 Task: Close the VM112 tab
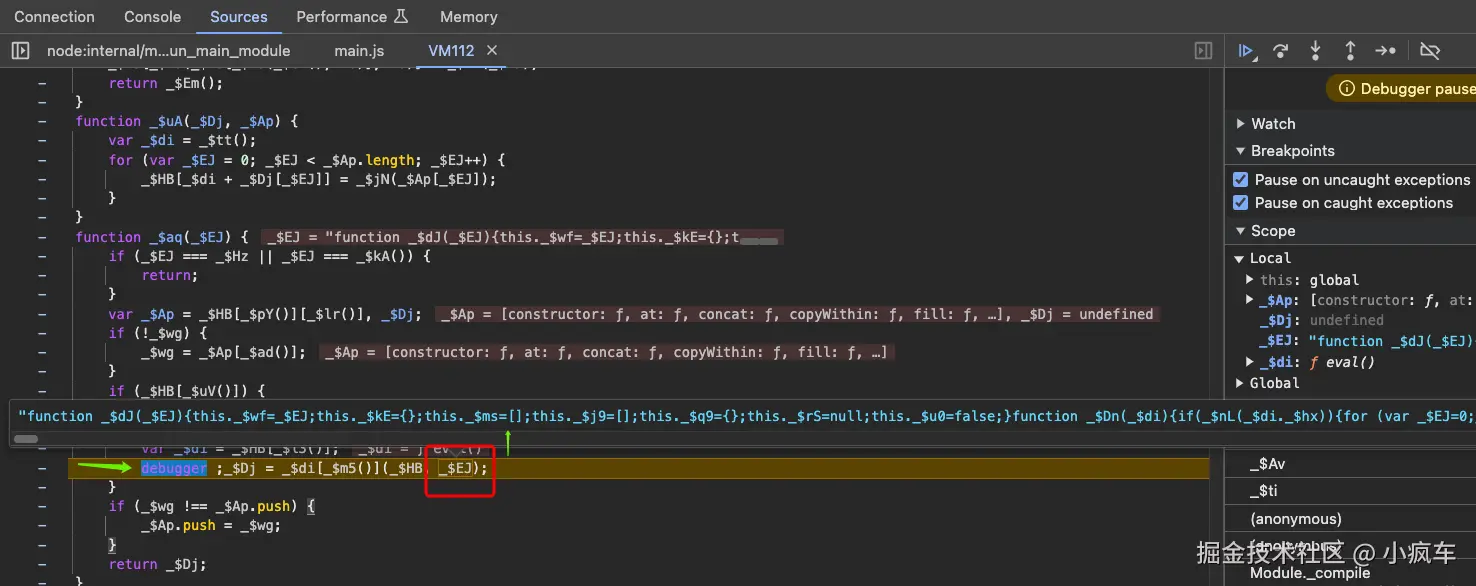(492, 50)
